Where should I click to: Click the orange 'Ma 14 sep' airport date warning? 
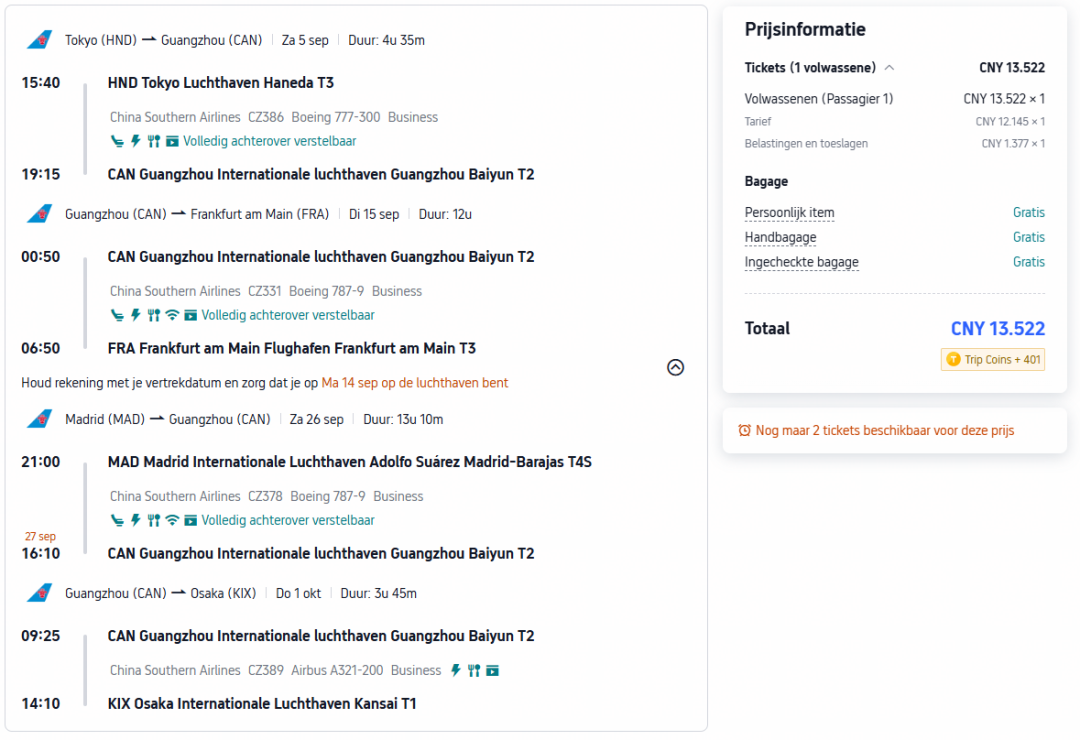coord(415,383)
